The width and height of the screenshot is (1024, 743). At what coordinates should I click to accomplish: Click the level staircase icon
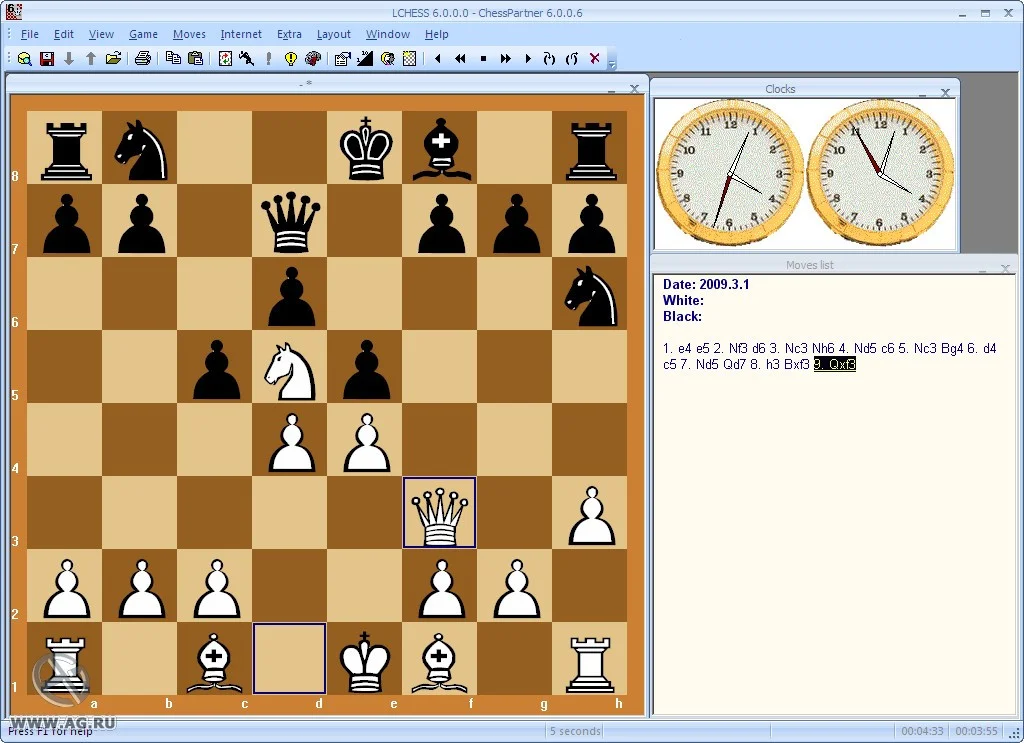(364, 59)
